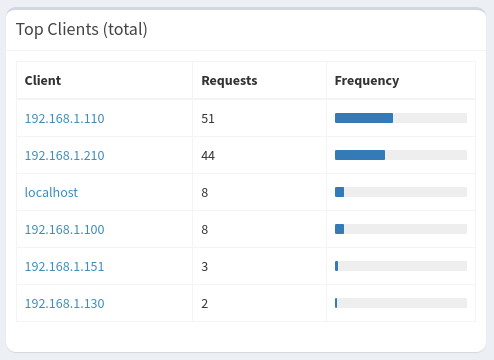The width and height of the screenshot is (494, 360).
Task: Click frequency bar for 192.168.1.130
Action: pyautogui.click(x=401, y=303)
